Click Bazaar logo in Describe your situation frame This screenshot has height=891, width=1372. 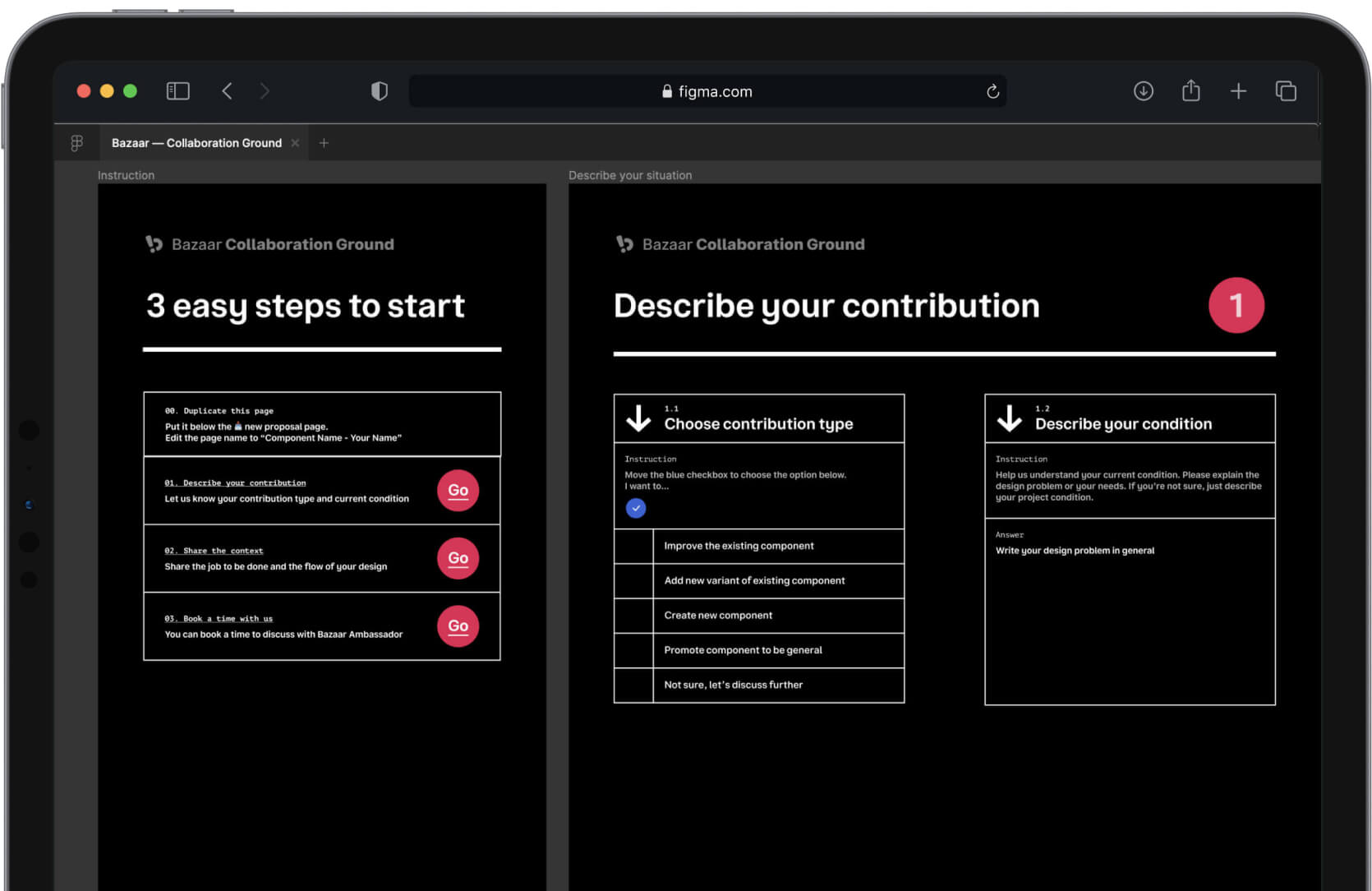tap(624, 244)
